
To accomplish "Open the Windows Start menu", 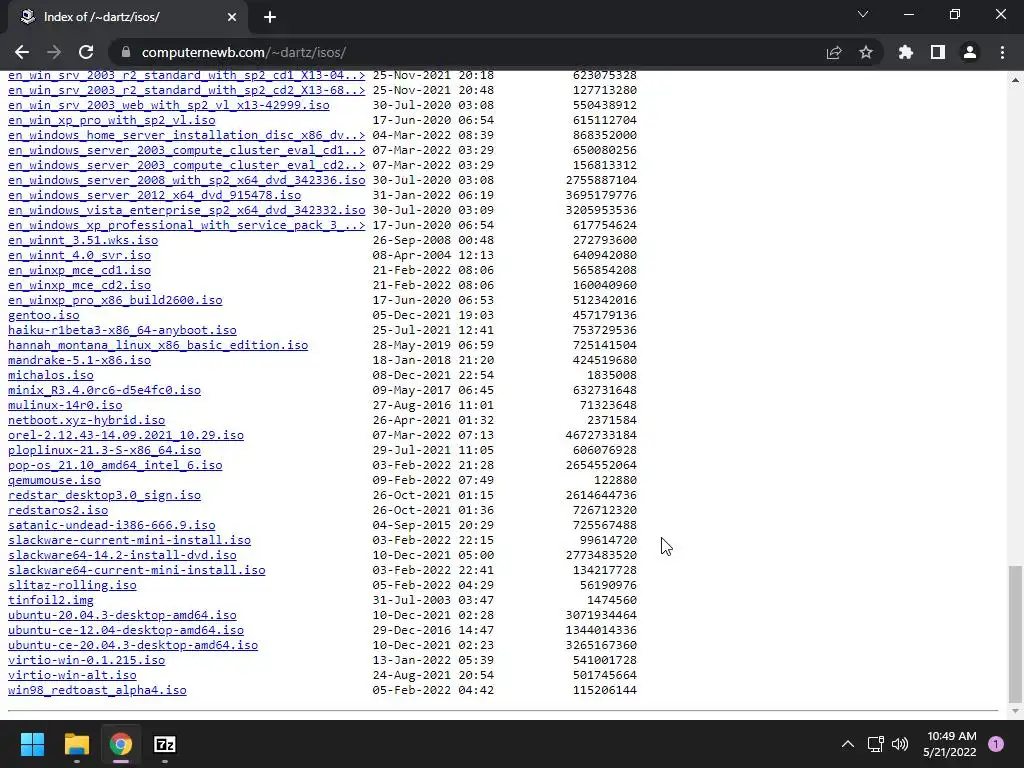I will [32, 744].
